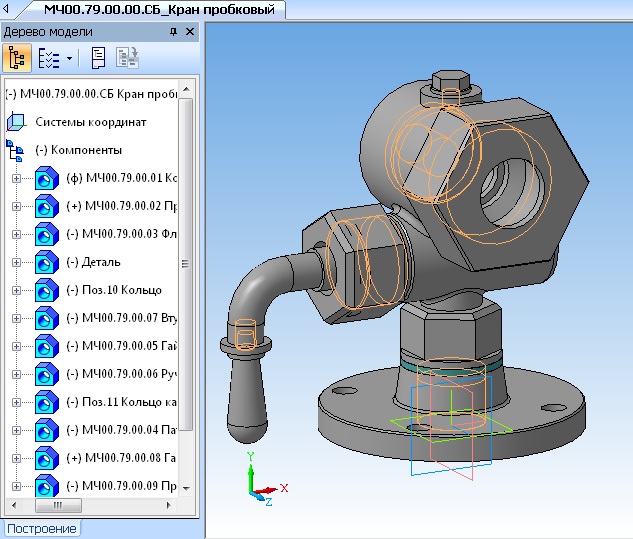Pin the Дерево модели panel
Viewport: 633px width, 539px height.
[171, 32]
